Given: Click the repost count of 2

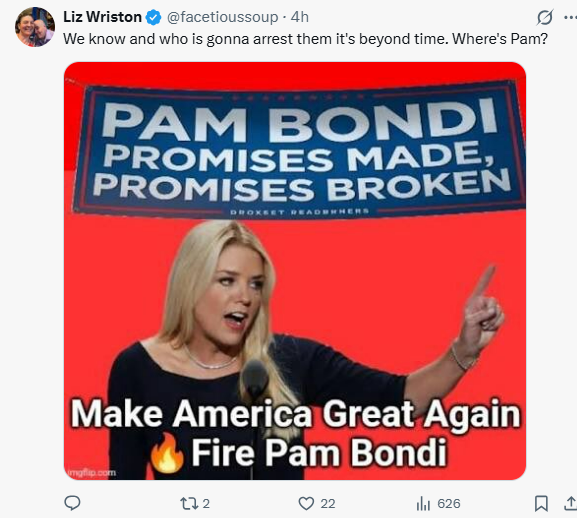Looking at the screenshot, I should coord(206,503).
